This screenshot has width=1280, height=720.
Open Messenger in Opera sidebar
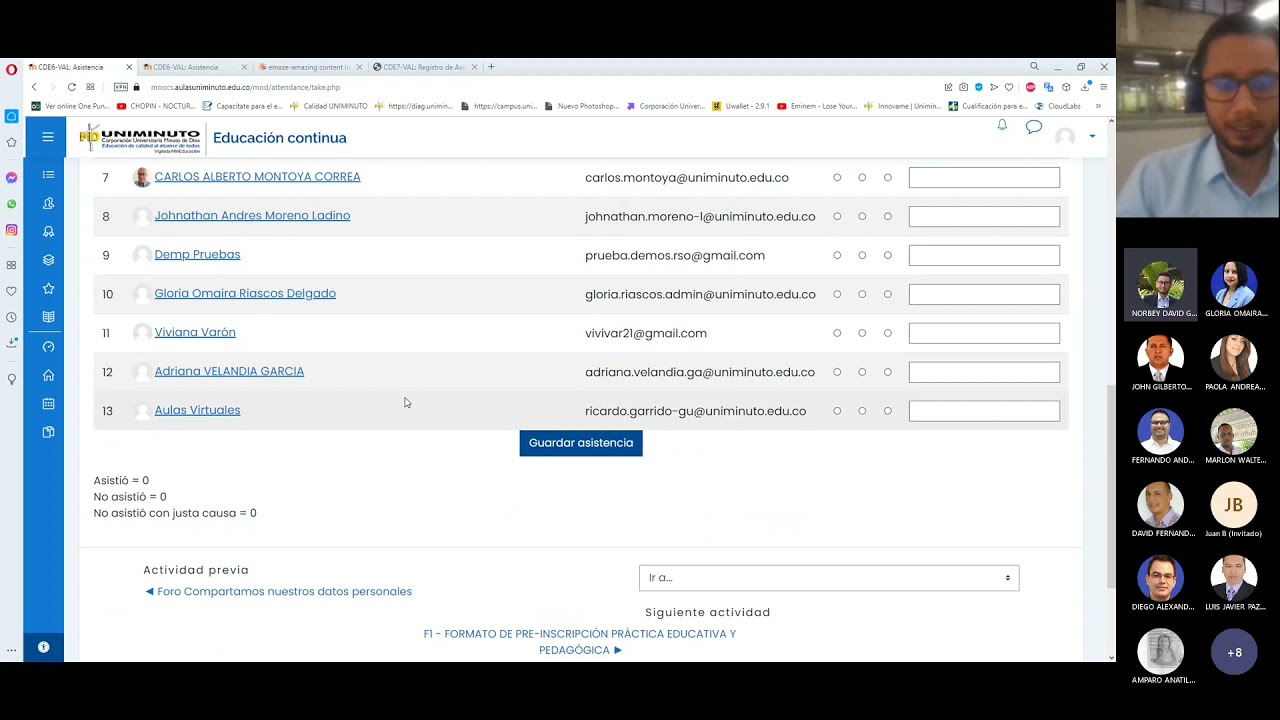[x=11, y=177]
